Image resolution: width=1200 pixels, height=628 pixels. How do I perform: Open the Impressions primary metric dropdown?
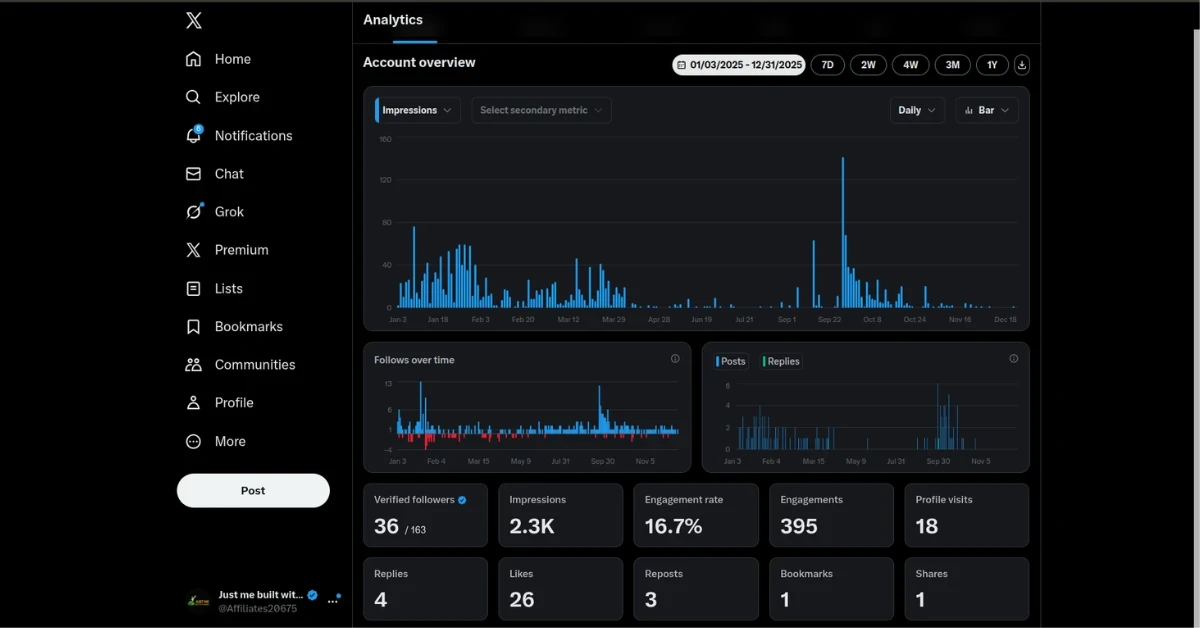tap(417, 110)
